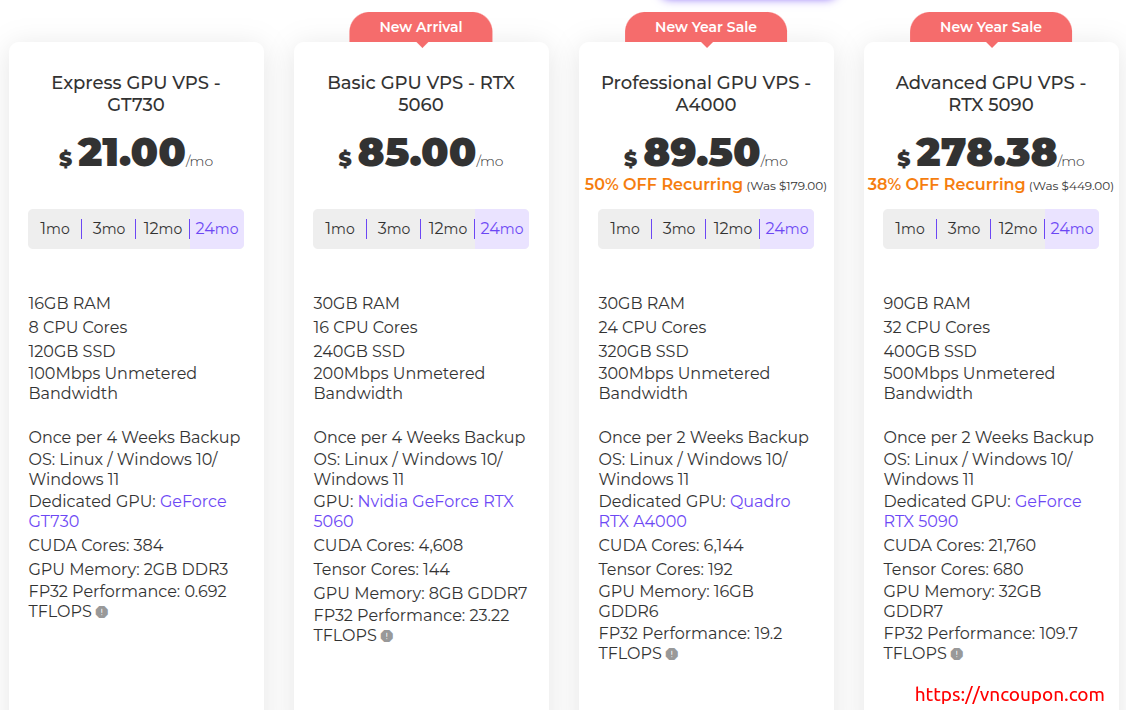Select 3mo billing for Basic RTX 5060
Image resolution: width=1126 pixels, height=710 pixels.
pyautogui.click(x=393, y=229)
